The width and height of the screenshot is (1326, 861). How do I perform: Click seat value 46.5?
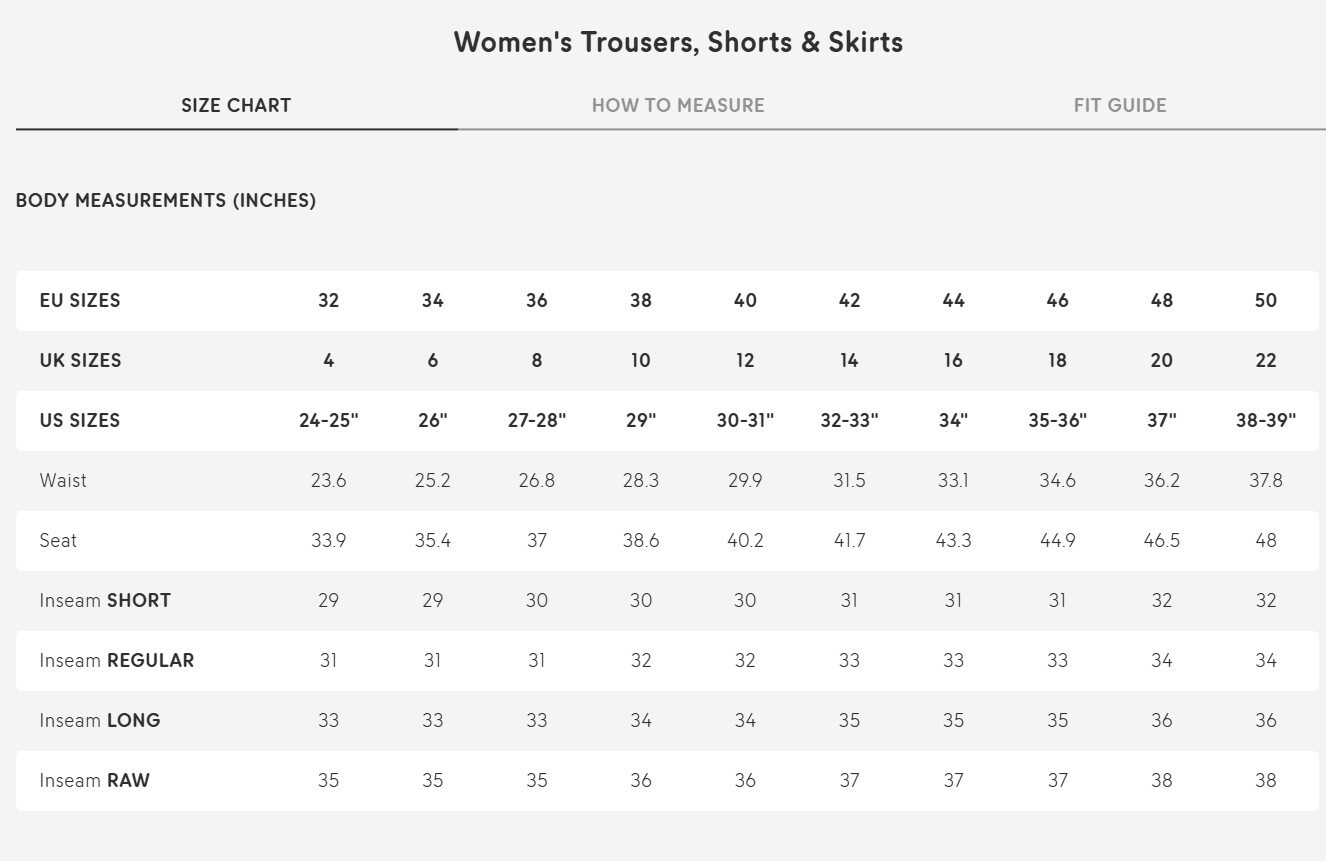[1162, 541]
